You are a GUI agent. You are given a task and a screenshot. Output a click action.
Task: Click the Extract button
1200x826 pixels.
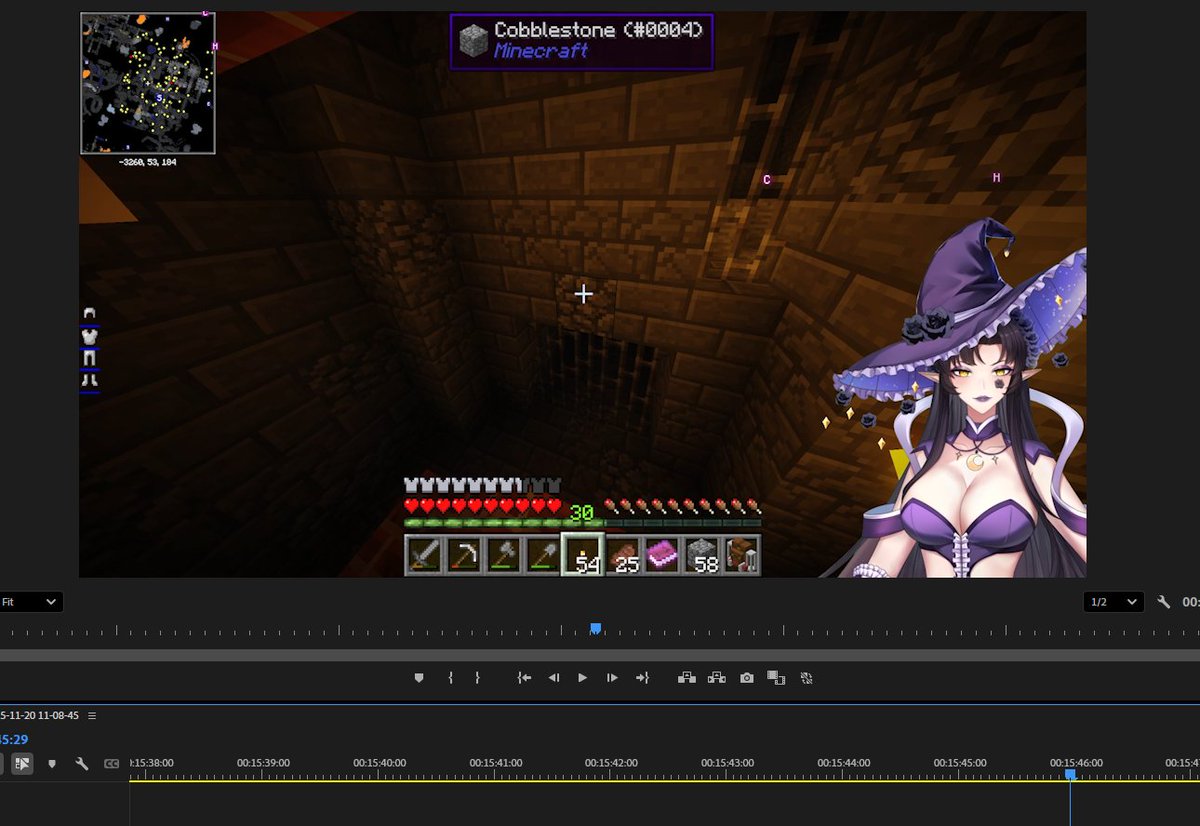point(717,678)
